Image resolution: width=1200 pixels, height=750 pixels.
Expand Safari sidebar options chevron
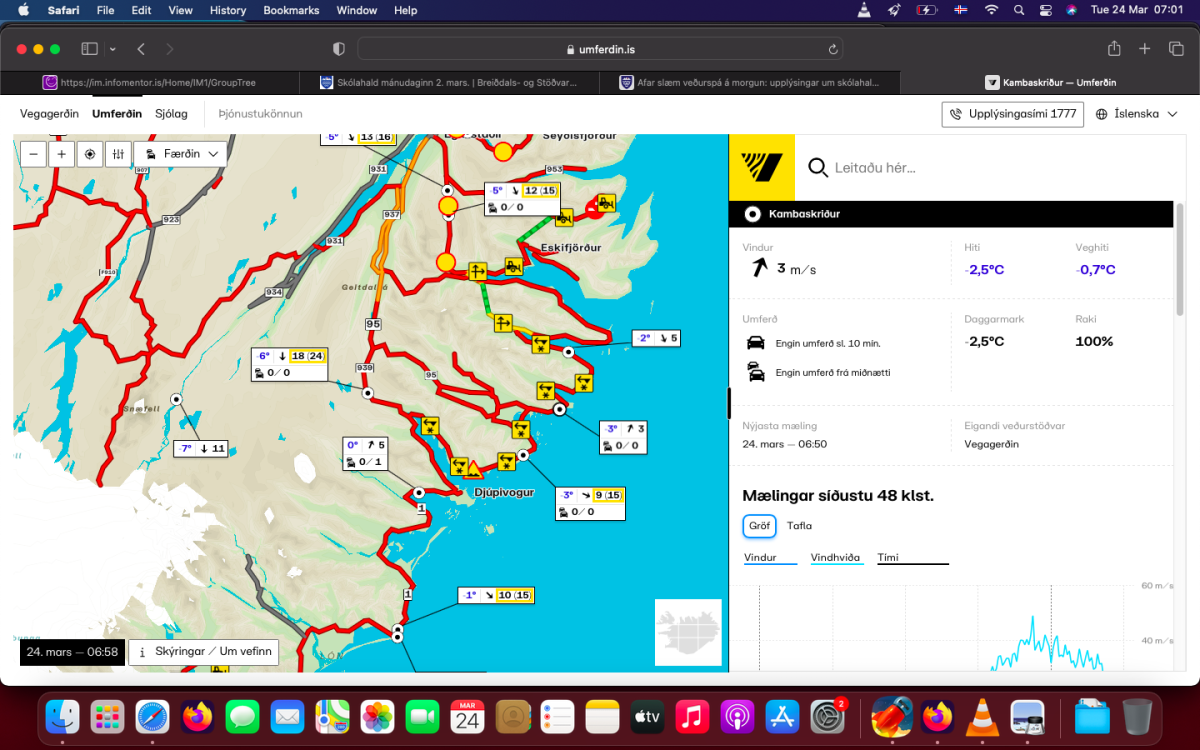point(113,49)
